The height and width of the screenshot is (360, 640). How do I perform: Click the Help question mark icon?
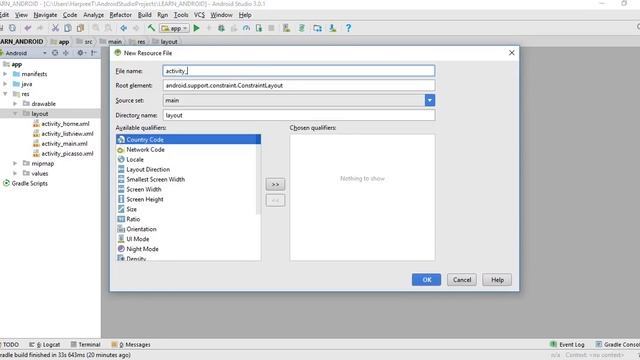coord(348,28)
